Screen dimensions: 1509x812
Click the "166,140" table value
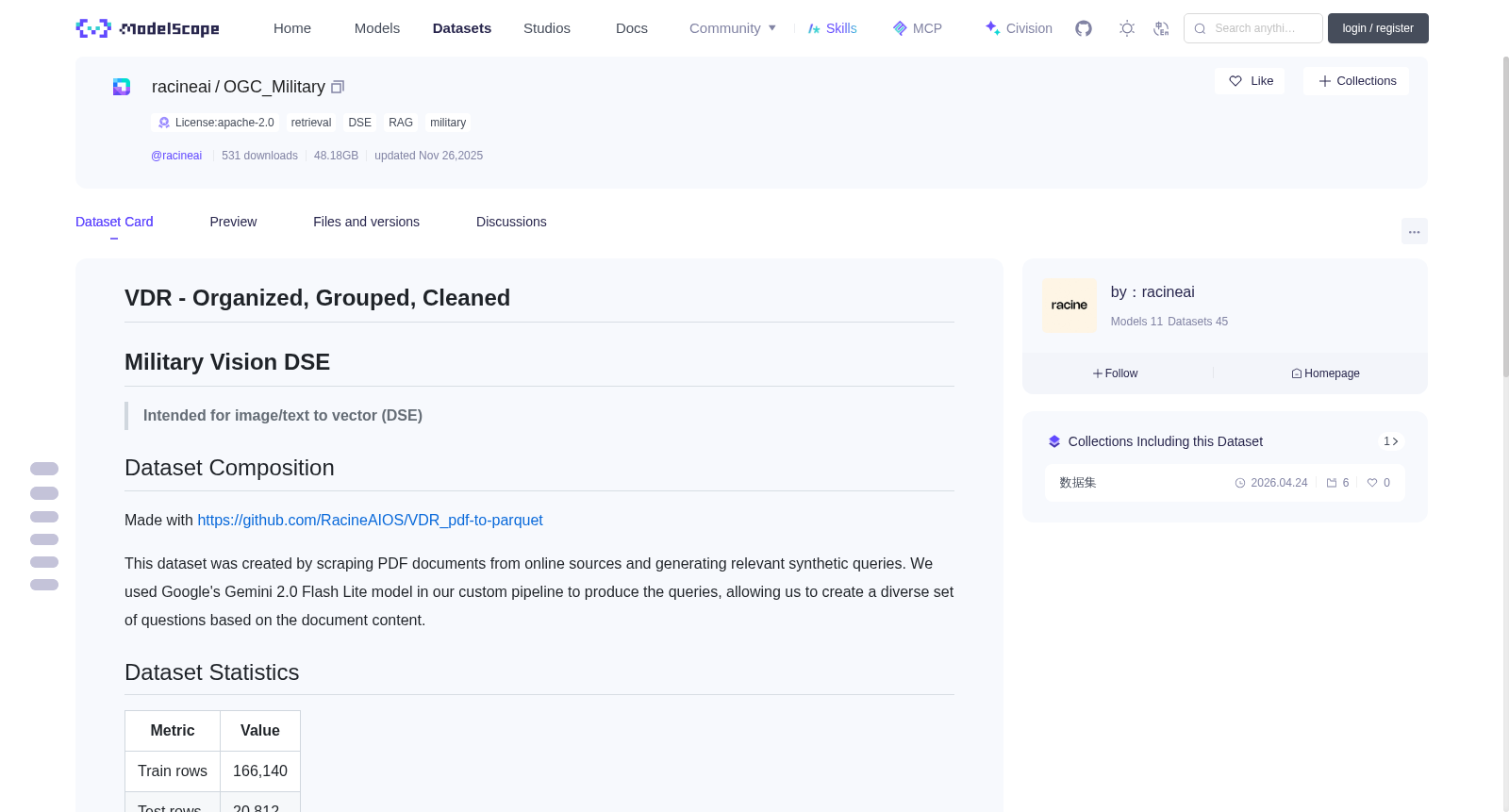[260, 771]
